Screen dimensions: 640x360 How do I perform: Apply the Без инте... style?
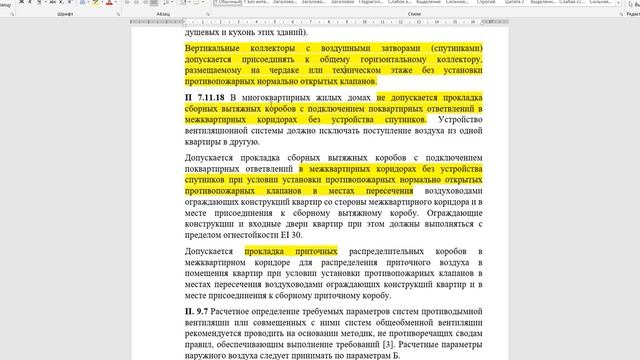pyautogui.click(x=256, y=2)
